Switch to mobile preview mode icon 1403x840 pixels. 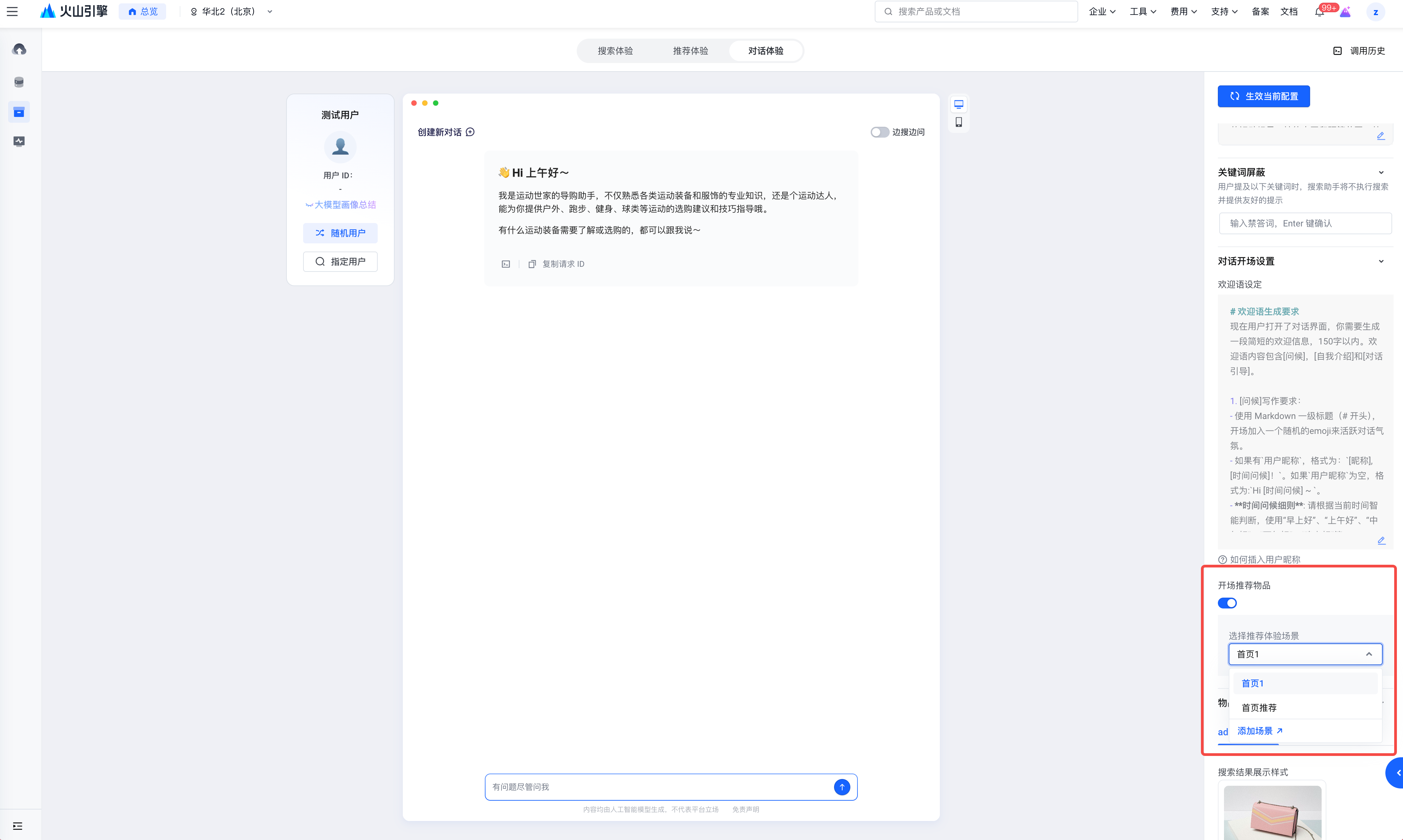(x=959, y=122)
